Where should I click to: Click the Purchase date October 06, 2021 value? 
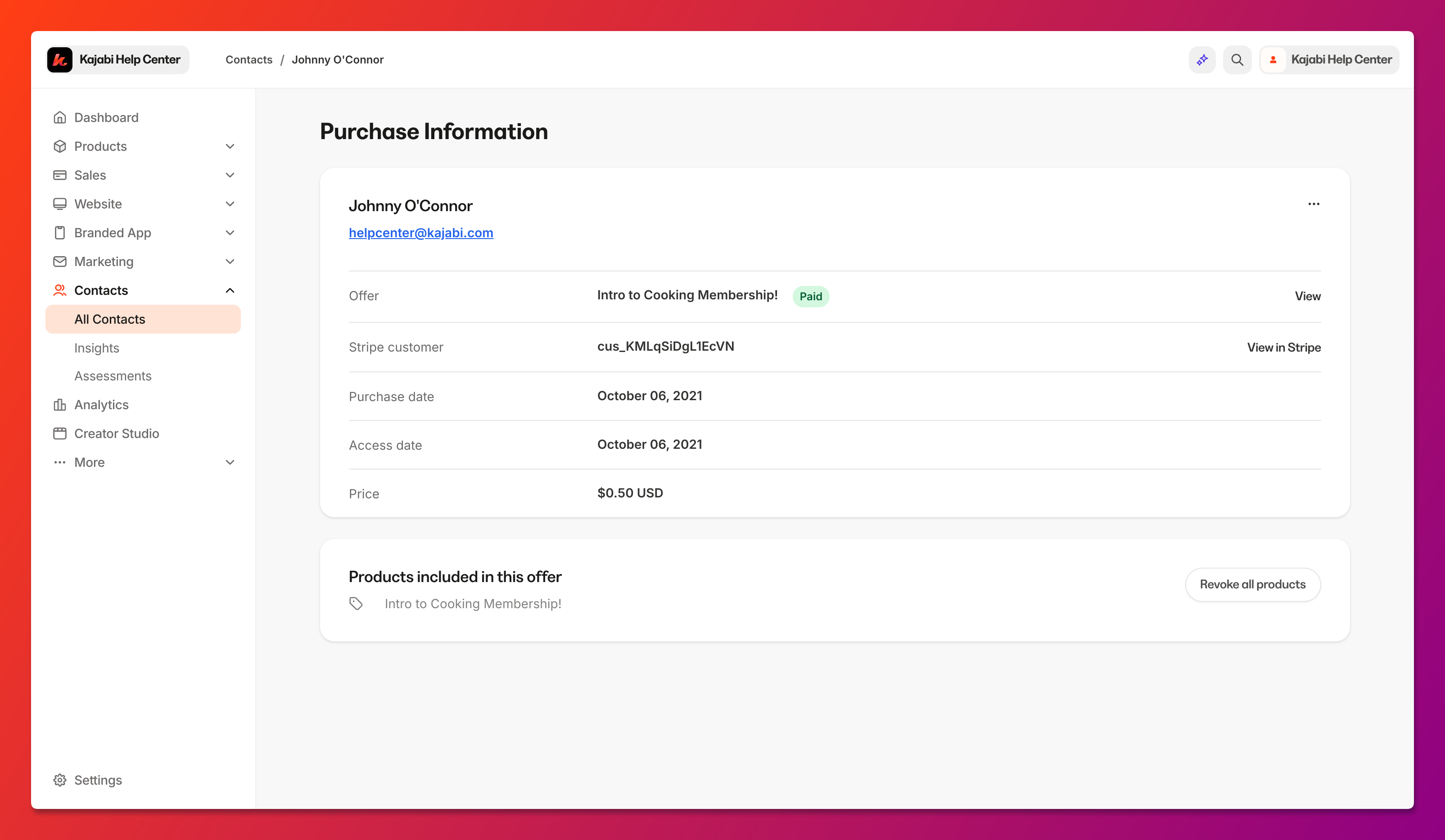point(650,396)
